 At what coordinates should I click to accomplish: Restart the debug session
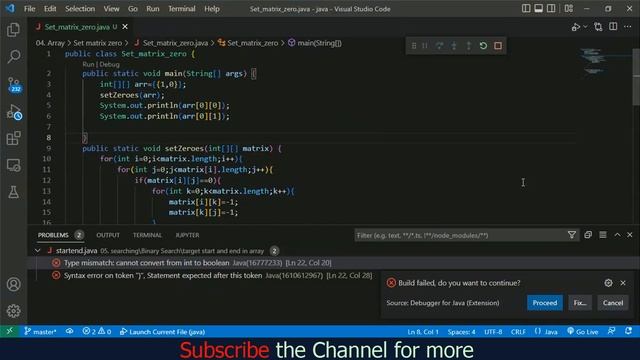point(483,46)
